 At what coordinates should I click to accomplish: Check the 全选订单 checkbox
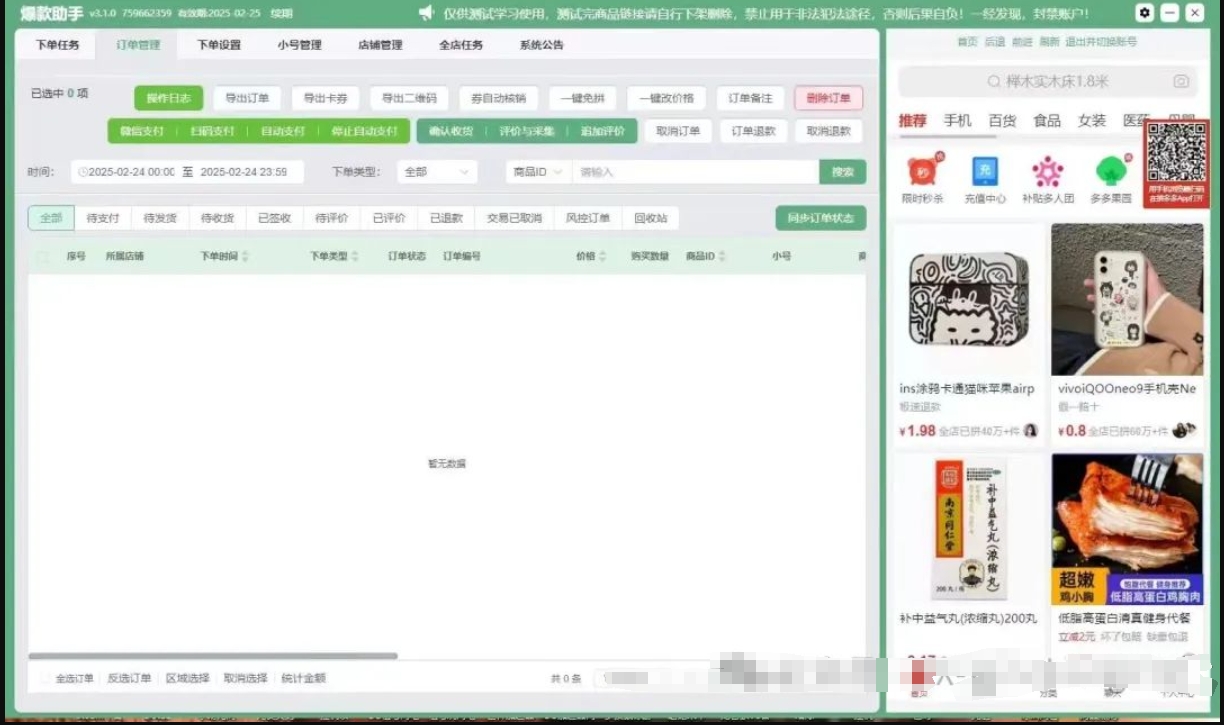(x=45, y=678)
